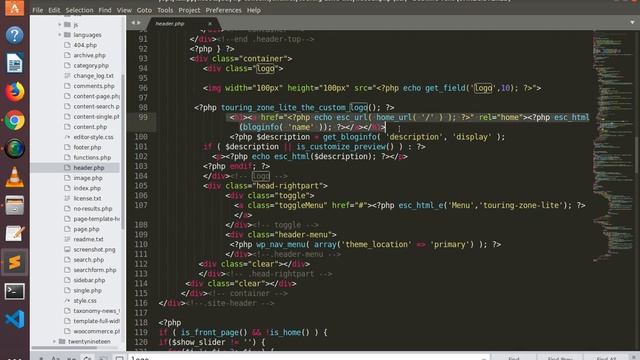
Task: Open the Find menu
Action: click(105, 10)
